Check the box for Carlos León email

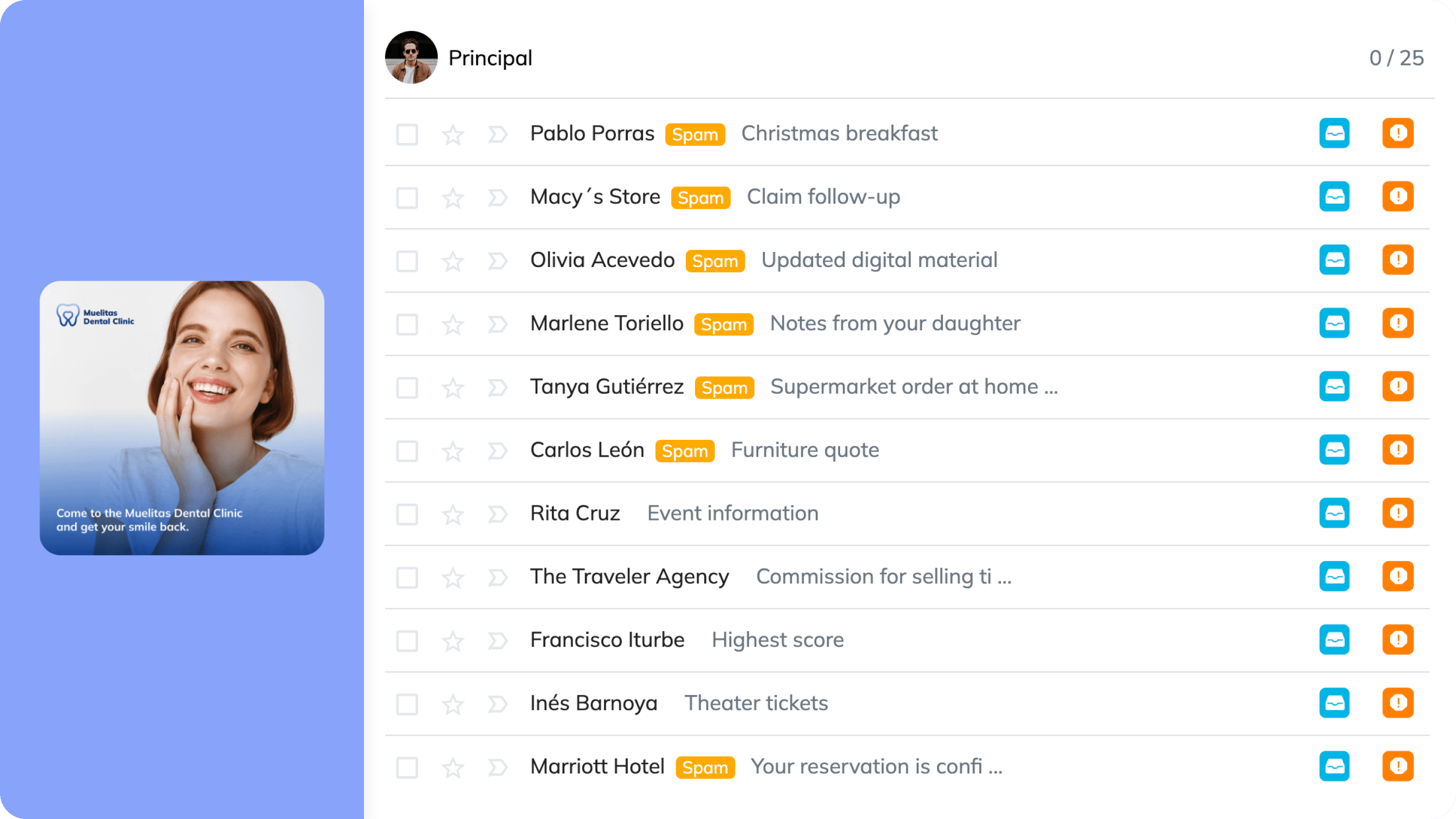407,451
